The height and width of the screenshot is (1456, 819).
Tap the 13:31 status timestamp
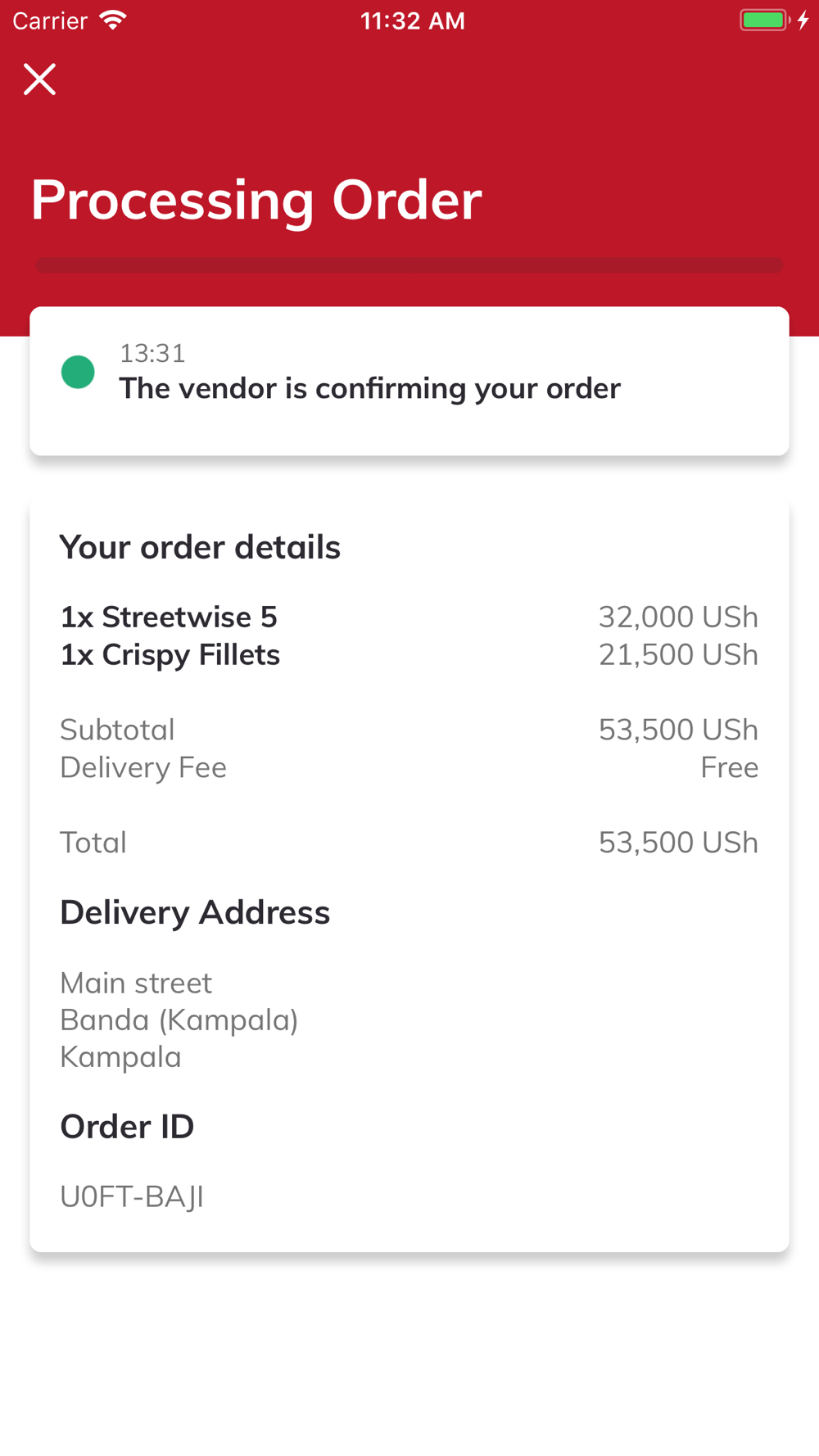pyautogui.click(x=152, y=353)
